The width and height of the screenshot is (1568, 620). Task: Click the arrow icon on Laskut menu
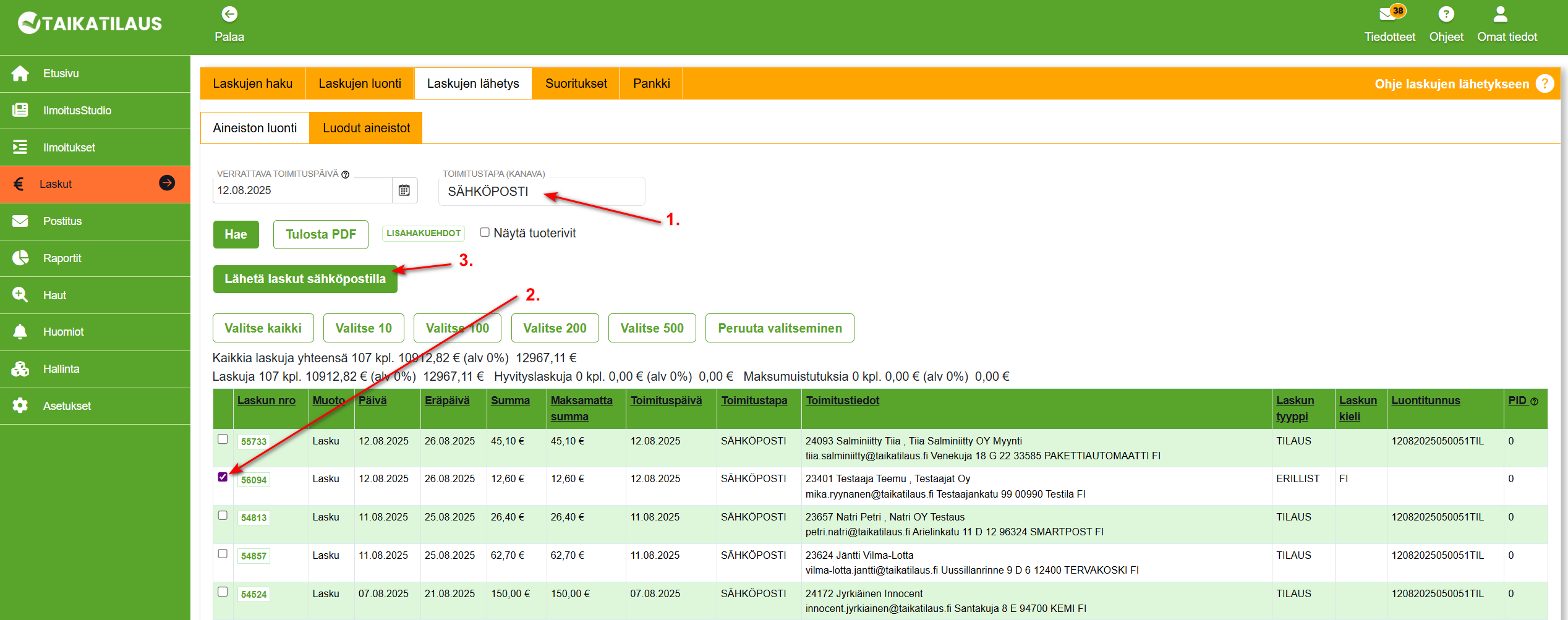point(167,183)
